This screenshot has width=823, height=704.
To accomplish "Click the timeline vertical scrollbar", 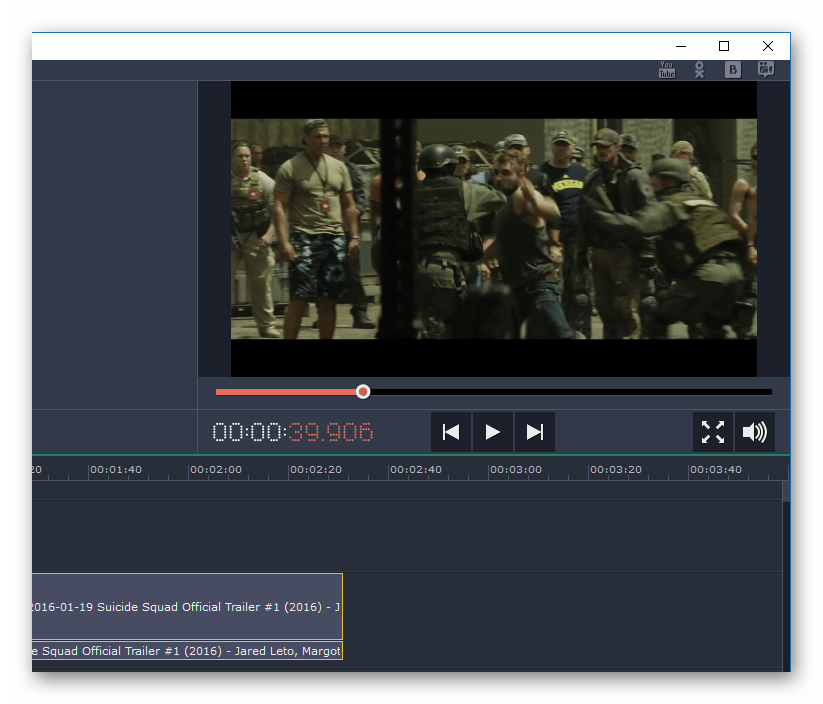I will coord(786,491).
